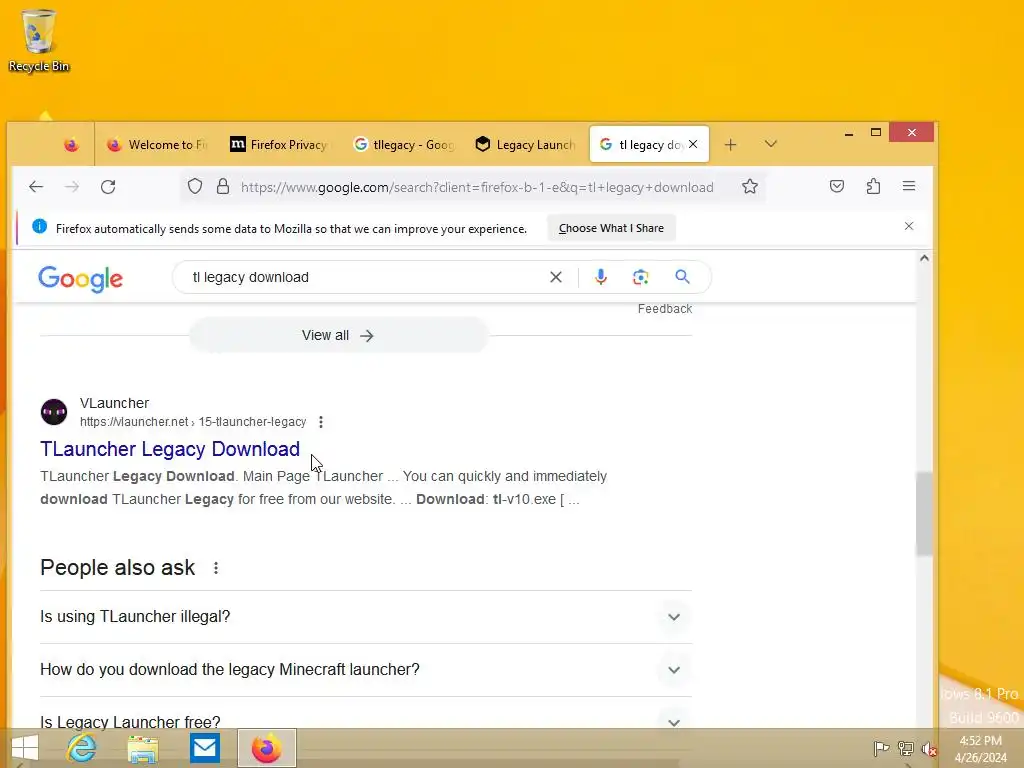Click the network tray icon
Viewport: 1024px width, 768px height.
click(x=905, y=749)
